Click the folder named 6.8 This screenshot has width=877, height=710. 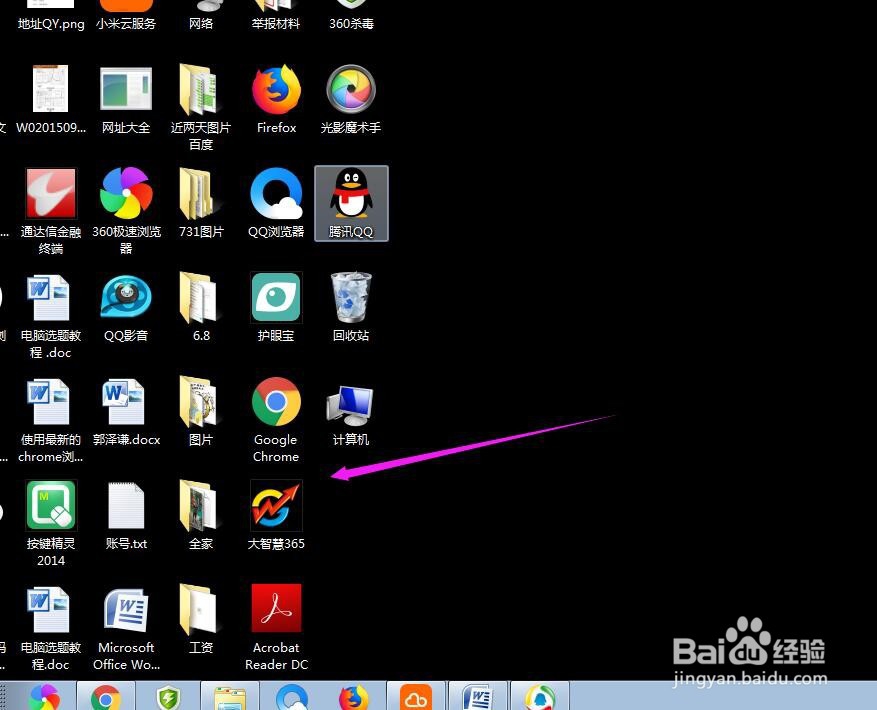tap(201, 308)
